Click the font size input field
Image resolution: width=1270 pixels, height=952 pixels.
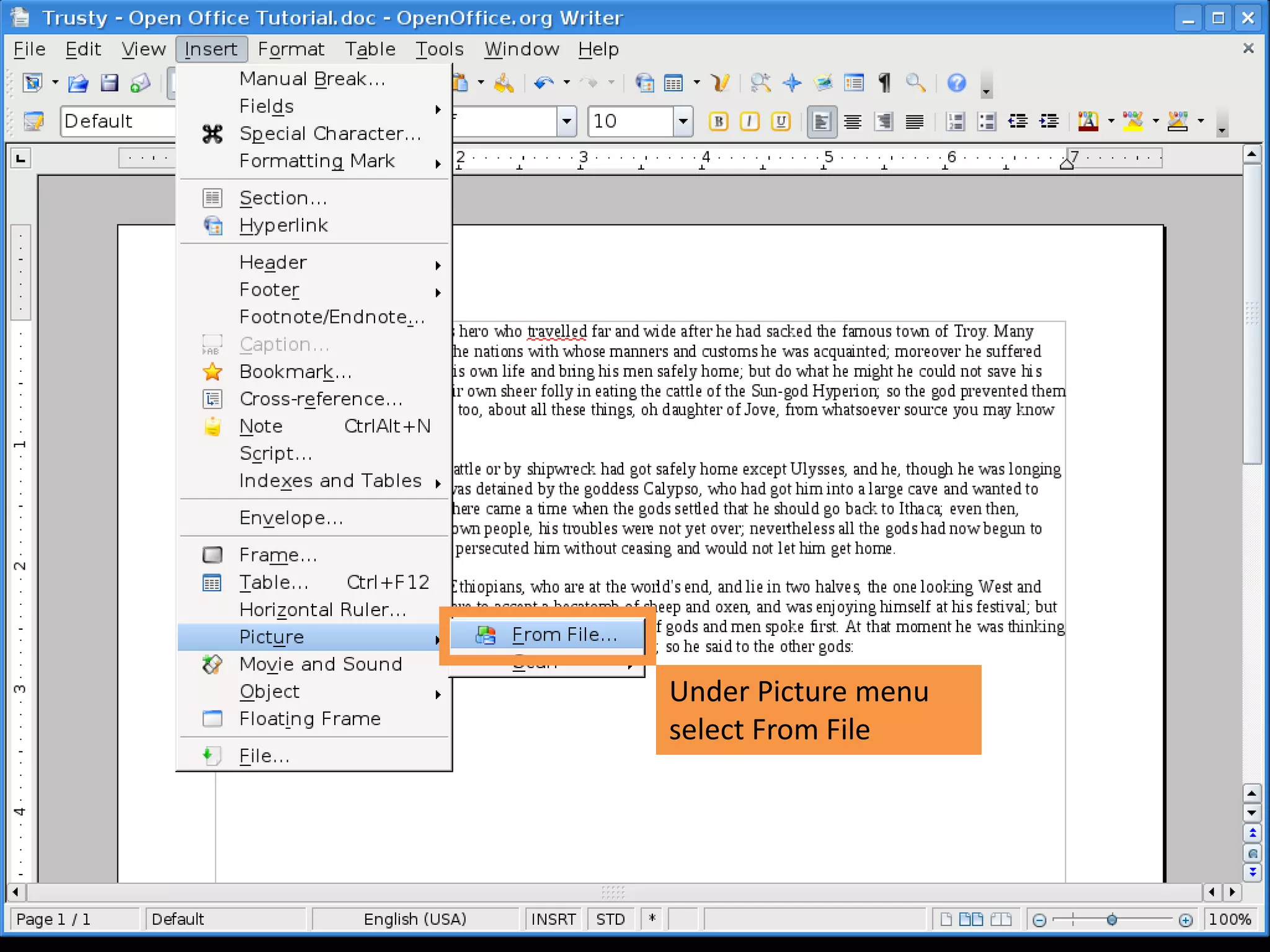click(631, 121)
